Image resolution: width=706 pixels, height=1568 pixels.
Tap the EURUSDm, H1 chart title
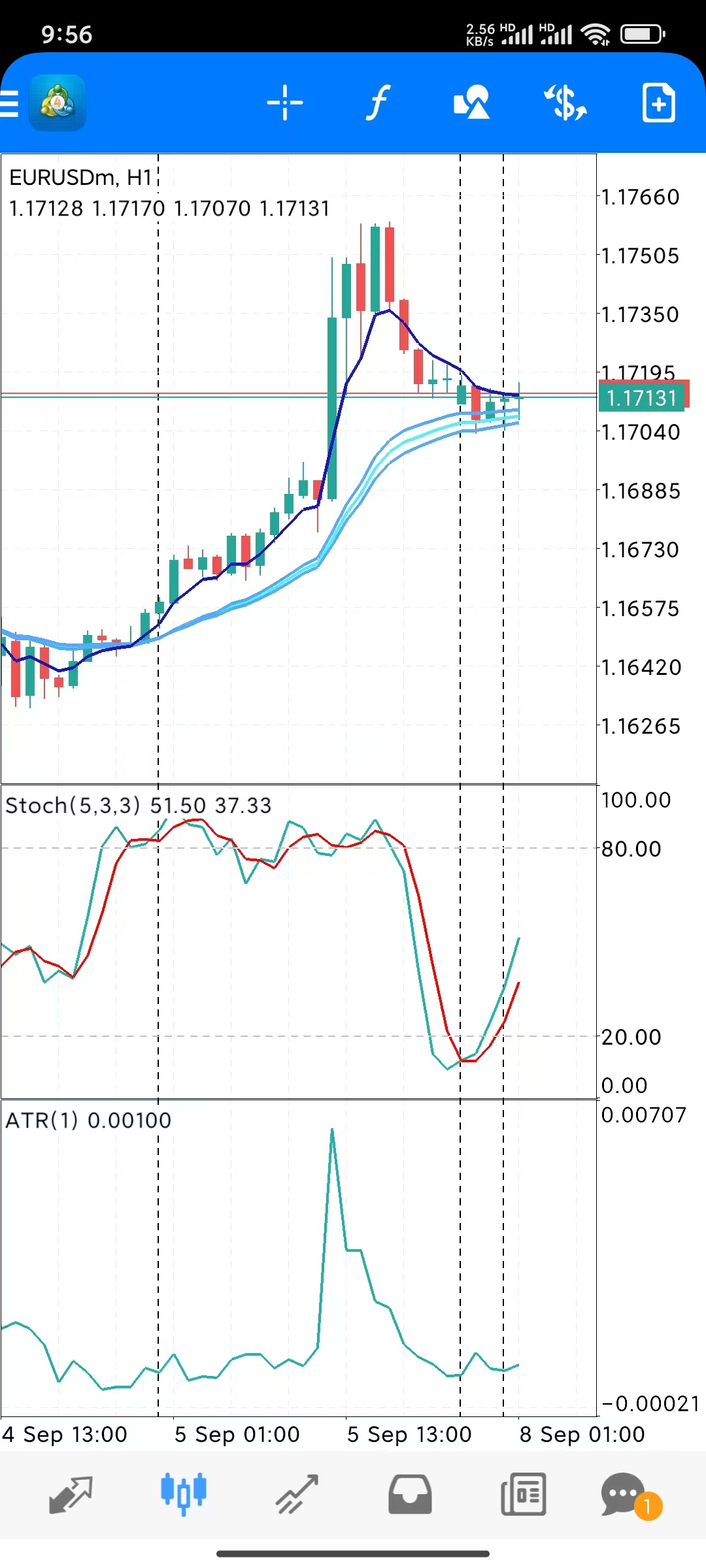pyautogui.click(x=80, y=178)
